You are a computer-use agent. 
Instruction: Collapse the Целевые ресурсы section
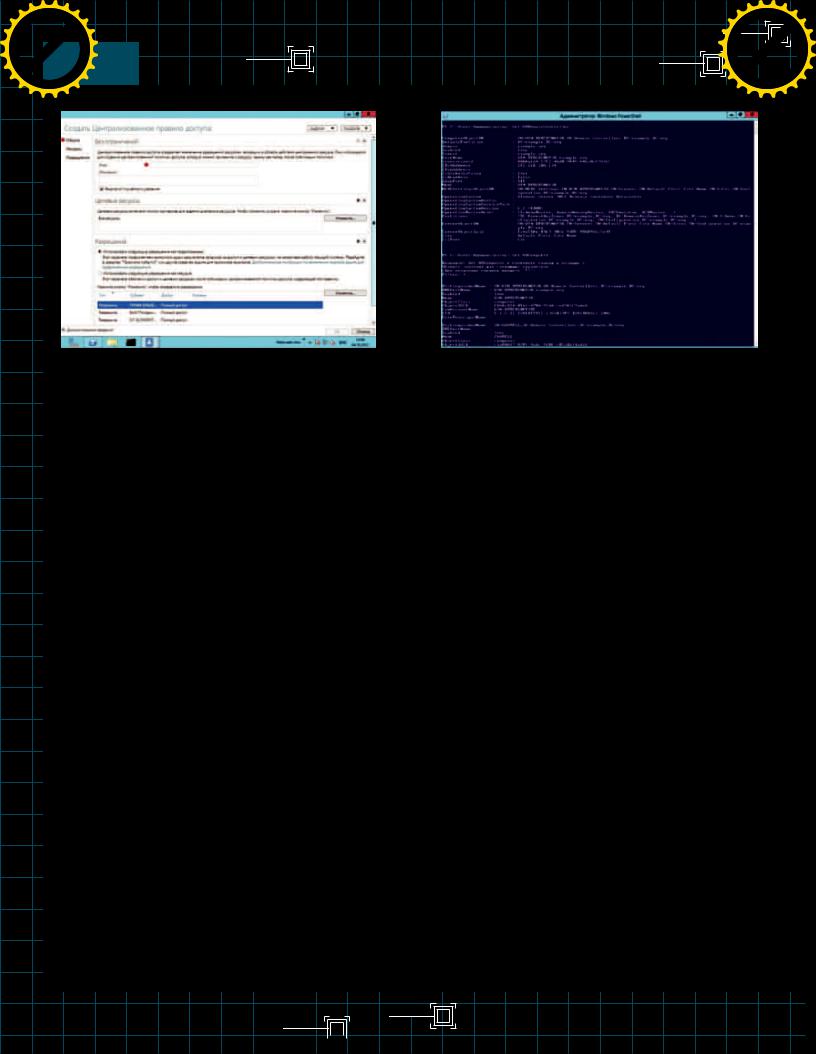tap(364, 200)
